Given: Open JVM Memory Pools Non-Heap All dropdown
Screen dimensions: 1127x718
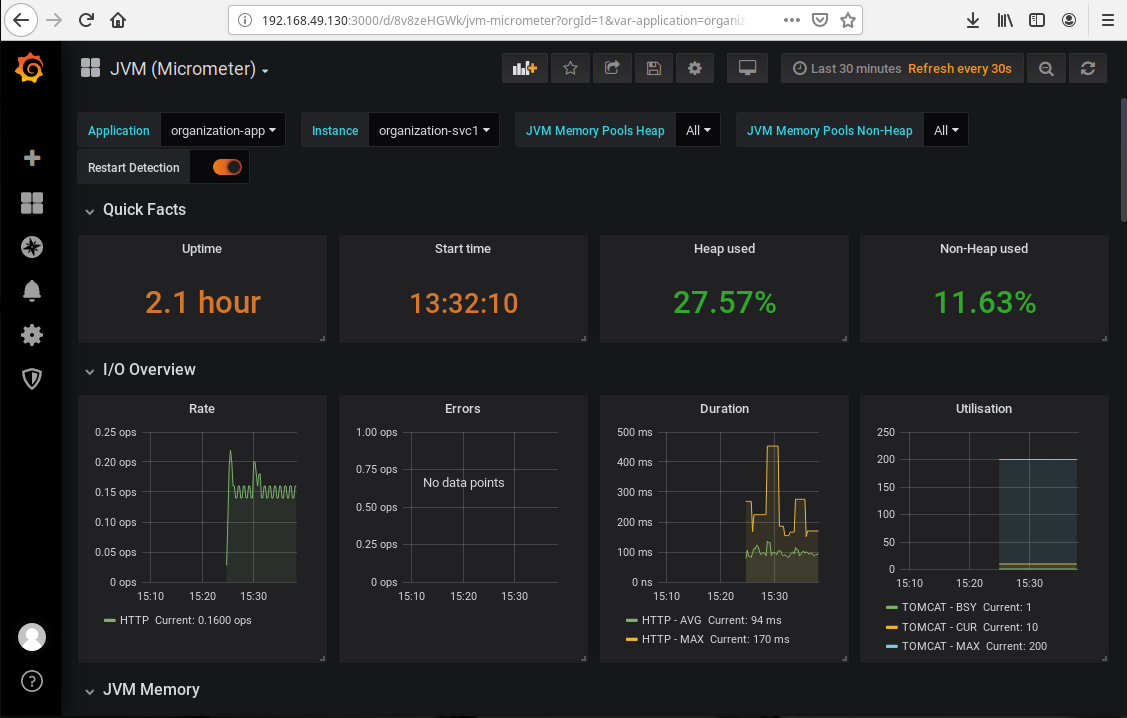Looking at the screenshot, I should point(946,130).
